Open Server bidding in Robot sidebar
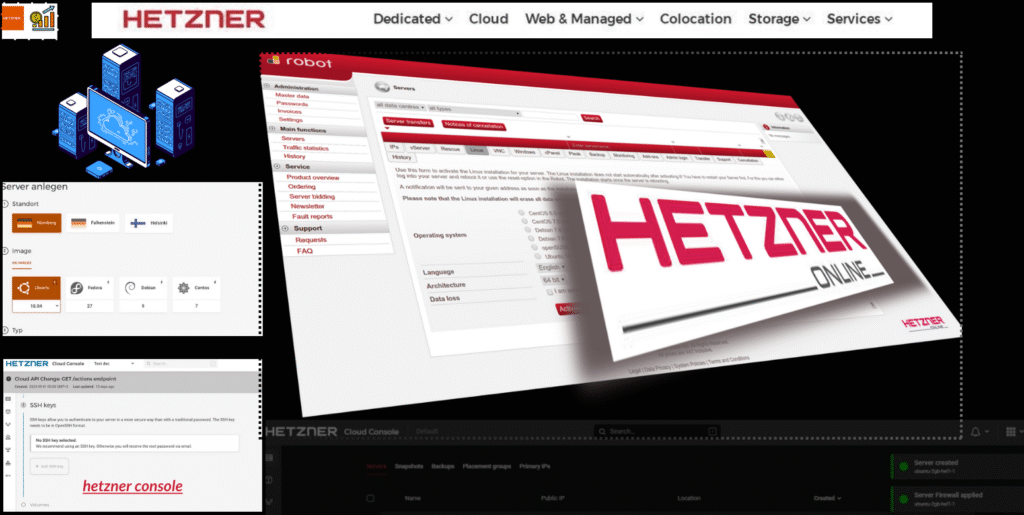This screenshot has width=1024, height=515. coord(312,196)
